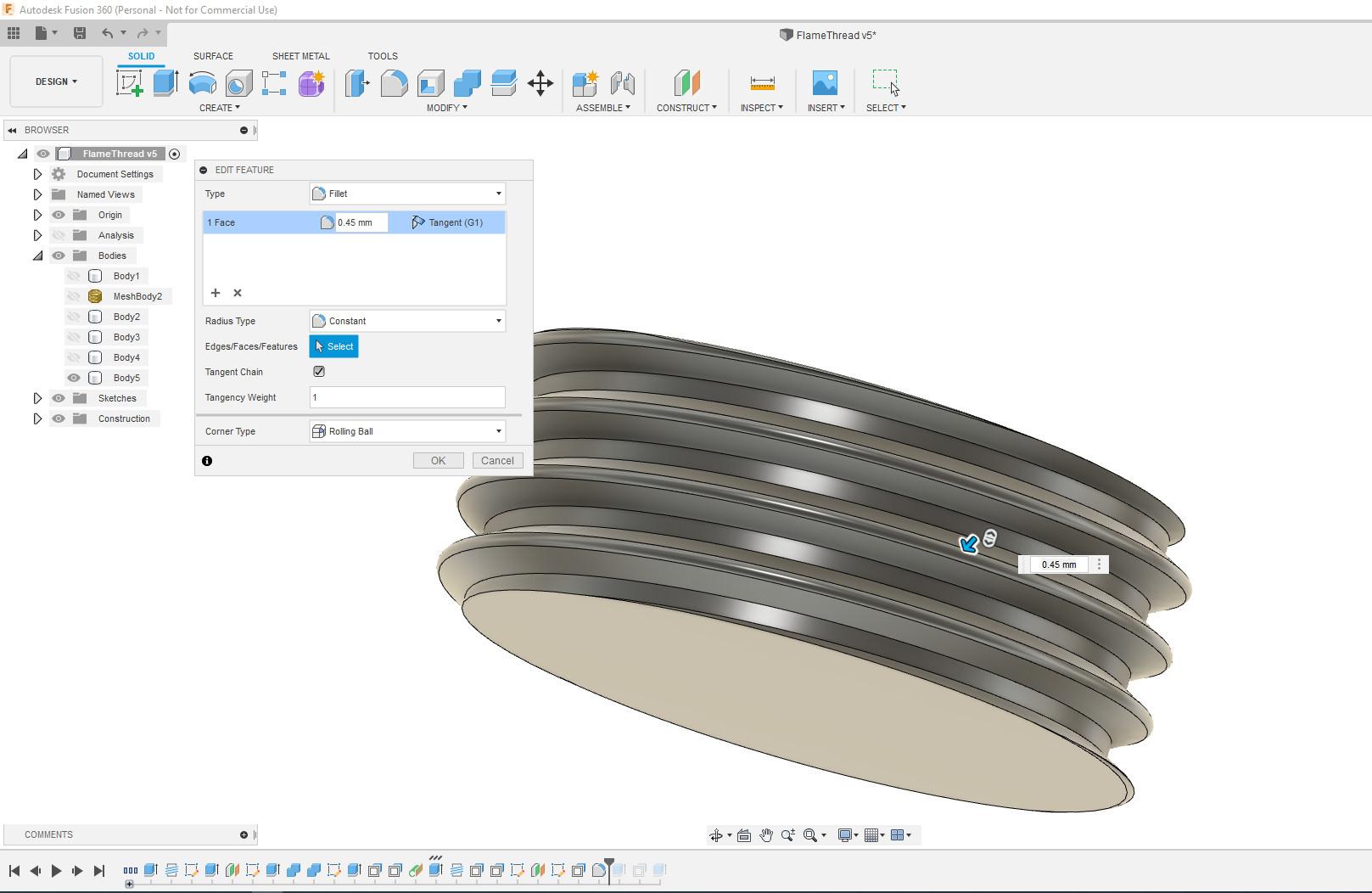
Task: Click the New Component icon
Action: (585, 83)
